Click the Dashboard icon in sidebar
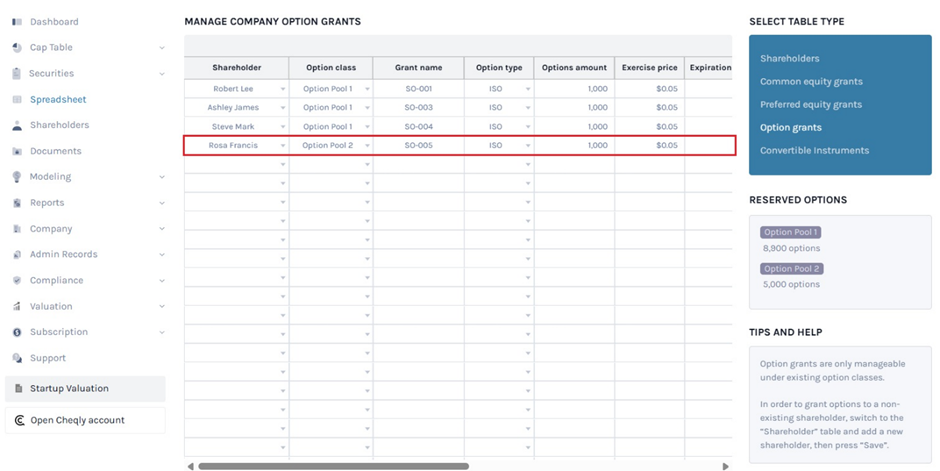This screenshot has width=940, height=471. click(x=17, y=22)
